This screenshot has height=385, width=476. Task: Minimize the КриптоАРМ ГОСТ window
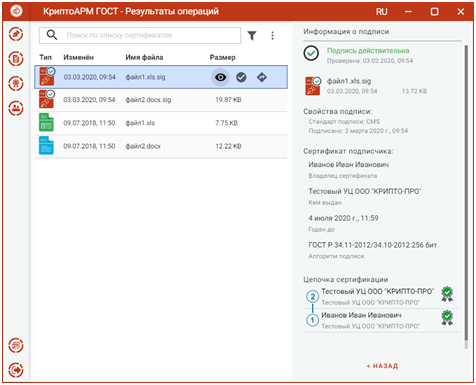coord(408,12)
